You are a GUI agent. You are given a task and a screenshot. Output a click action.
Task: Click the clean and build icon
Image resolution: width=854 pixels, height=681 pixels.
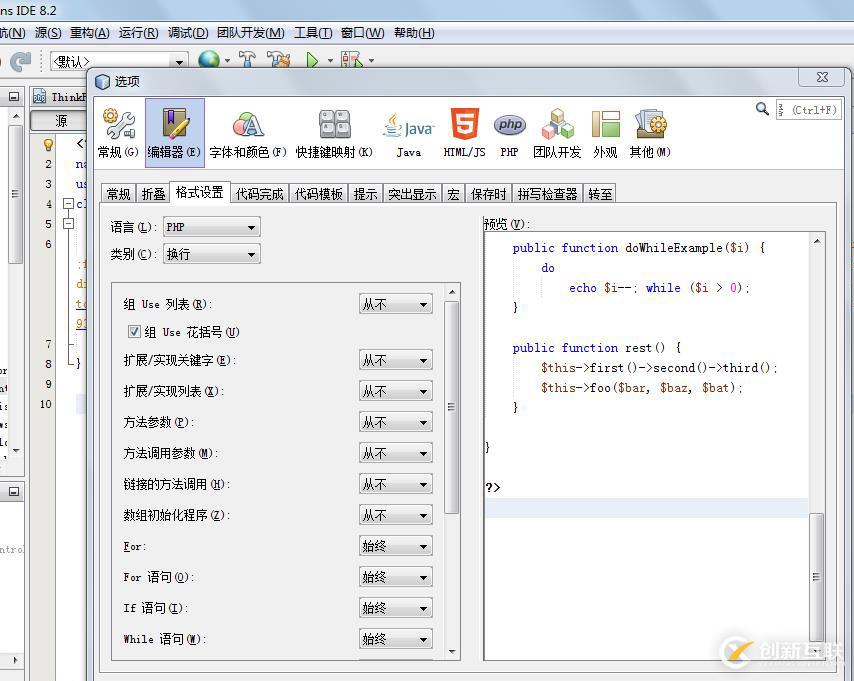[278, 59]
